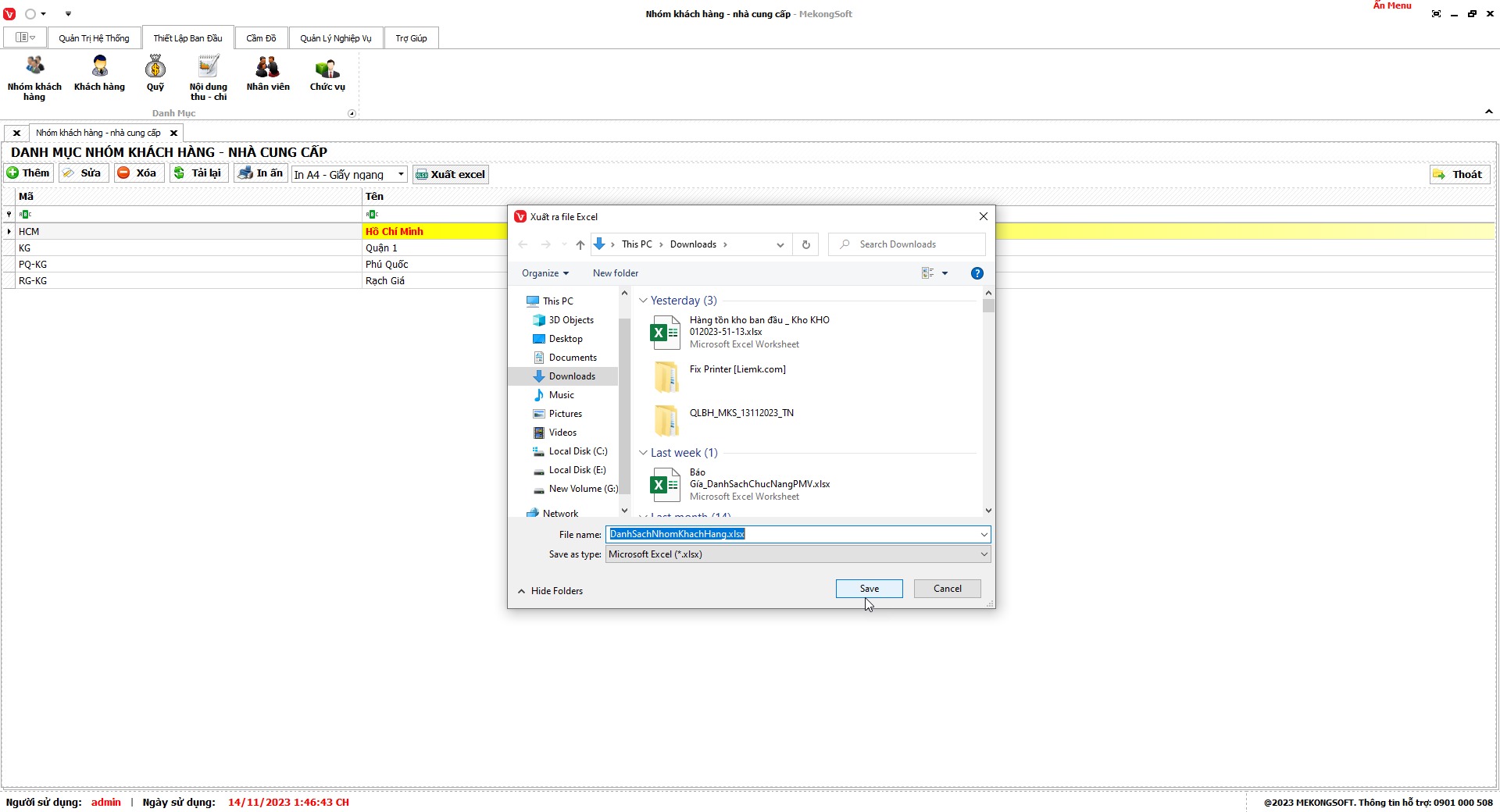Click This PC in the address breadcrumb
This screenshot has height=812, width=1500.
click(637, 244)
